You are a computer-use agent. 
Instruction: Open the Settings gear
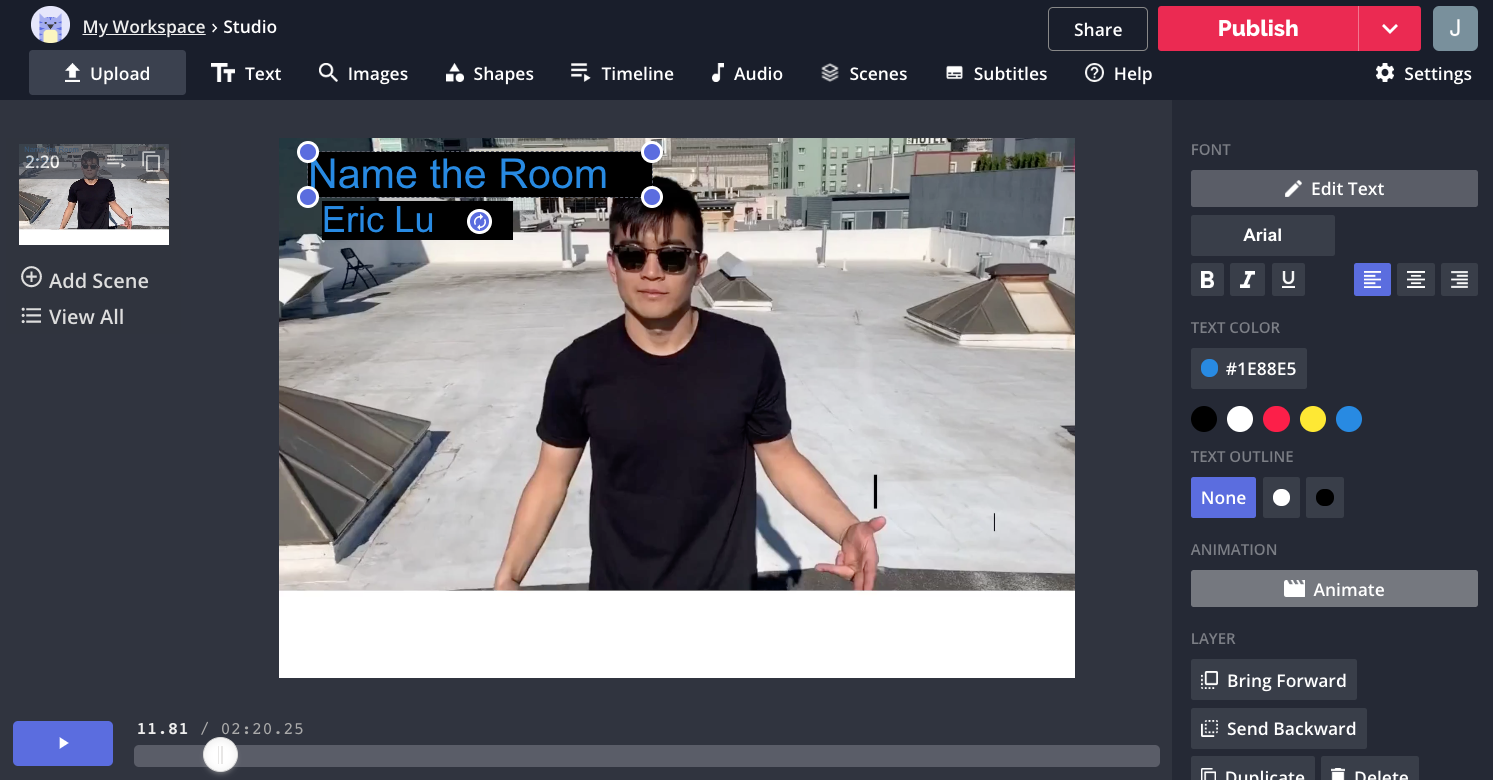1422,74
